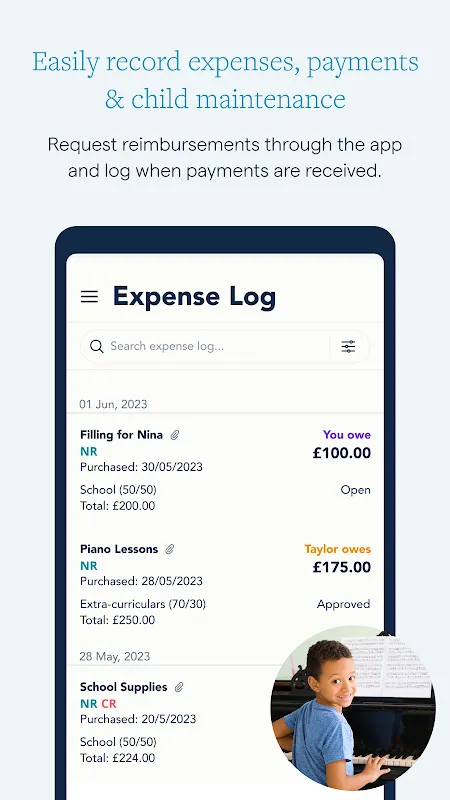Open attachment paperclip on Piano Lessons
450x800 pixels.
170,549
